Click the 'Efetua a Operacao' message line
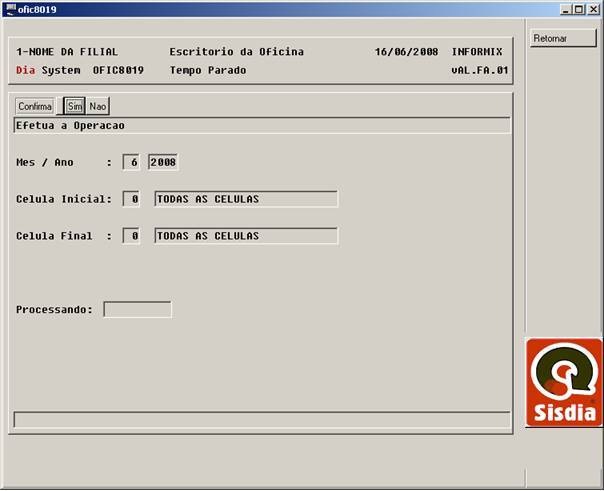 click(x=262, y=126)
